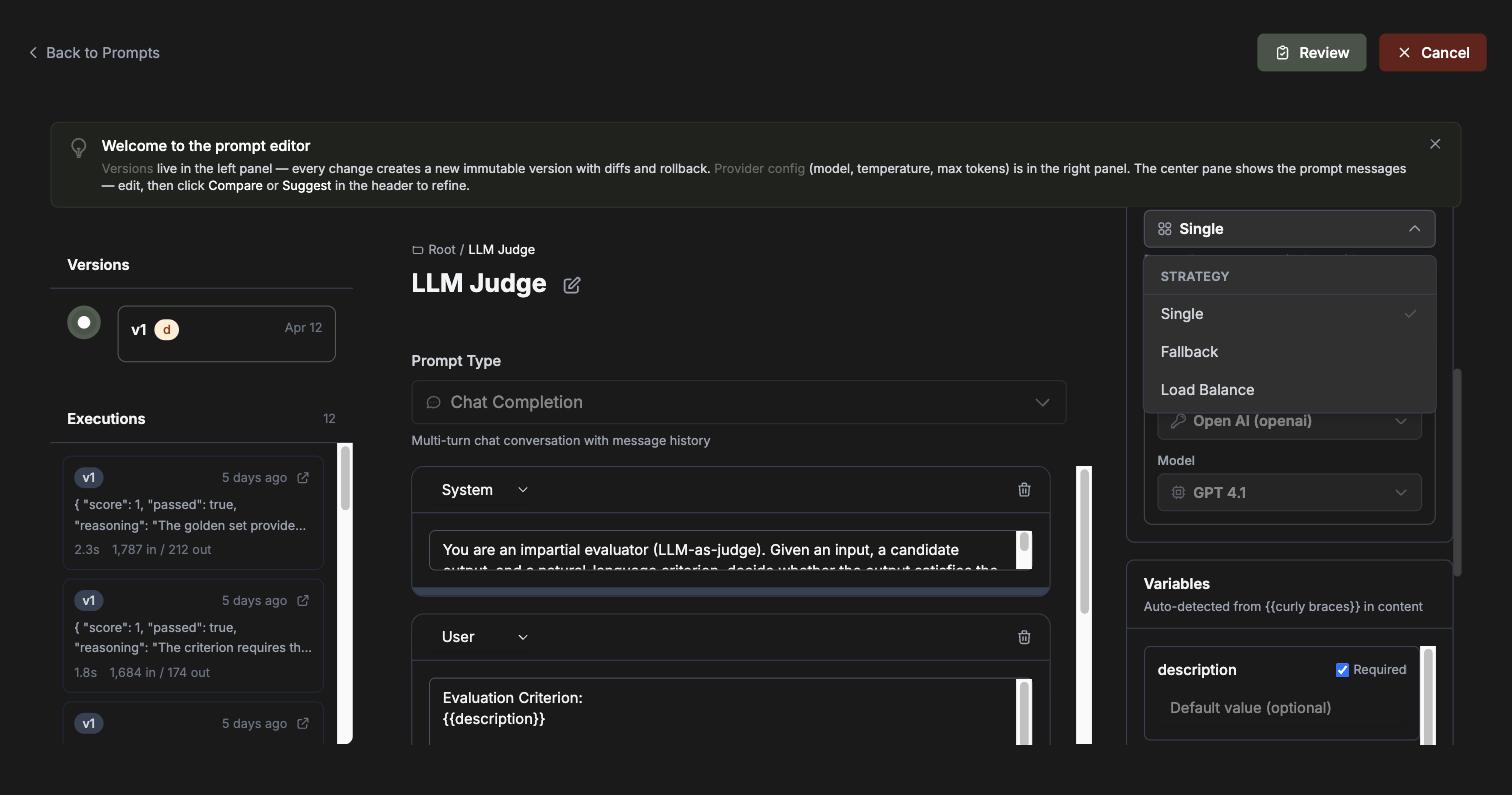Click the Cancel button
Screen dimensions: 1512x795
(1433, 53)
